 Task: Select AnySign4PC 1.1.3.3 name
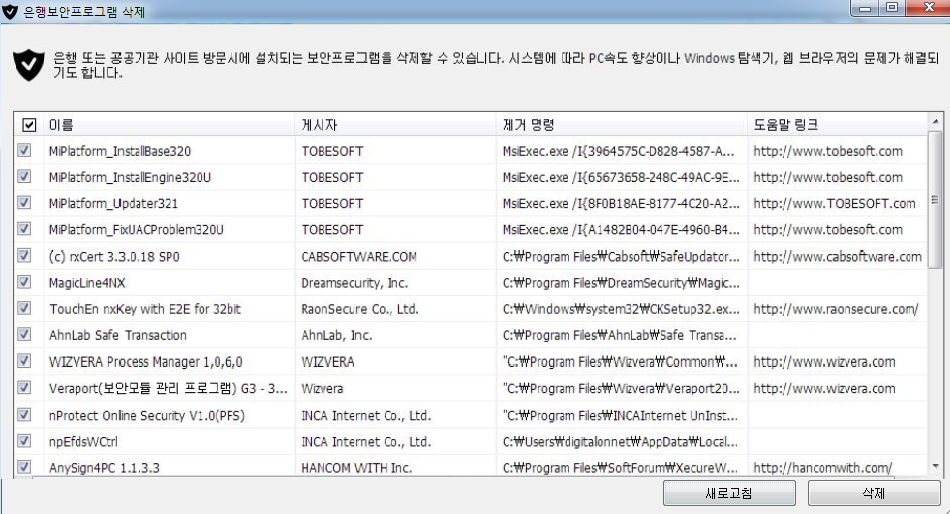(x=104, y=468)
